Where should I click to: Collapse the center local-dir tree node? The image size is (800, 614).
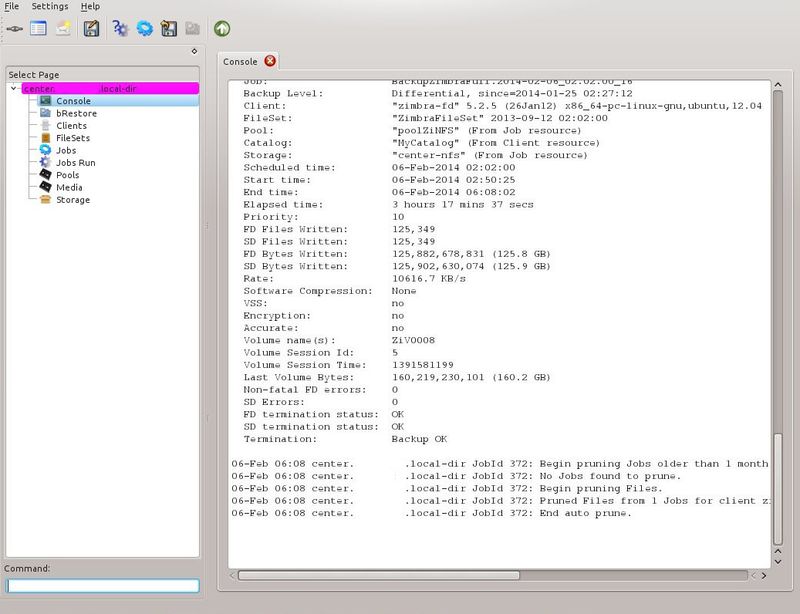pyautogui.click(x=13, y=89)
